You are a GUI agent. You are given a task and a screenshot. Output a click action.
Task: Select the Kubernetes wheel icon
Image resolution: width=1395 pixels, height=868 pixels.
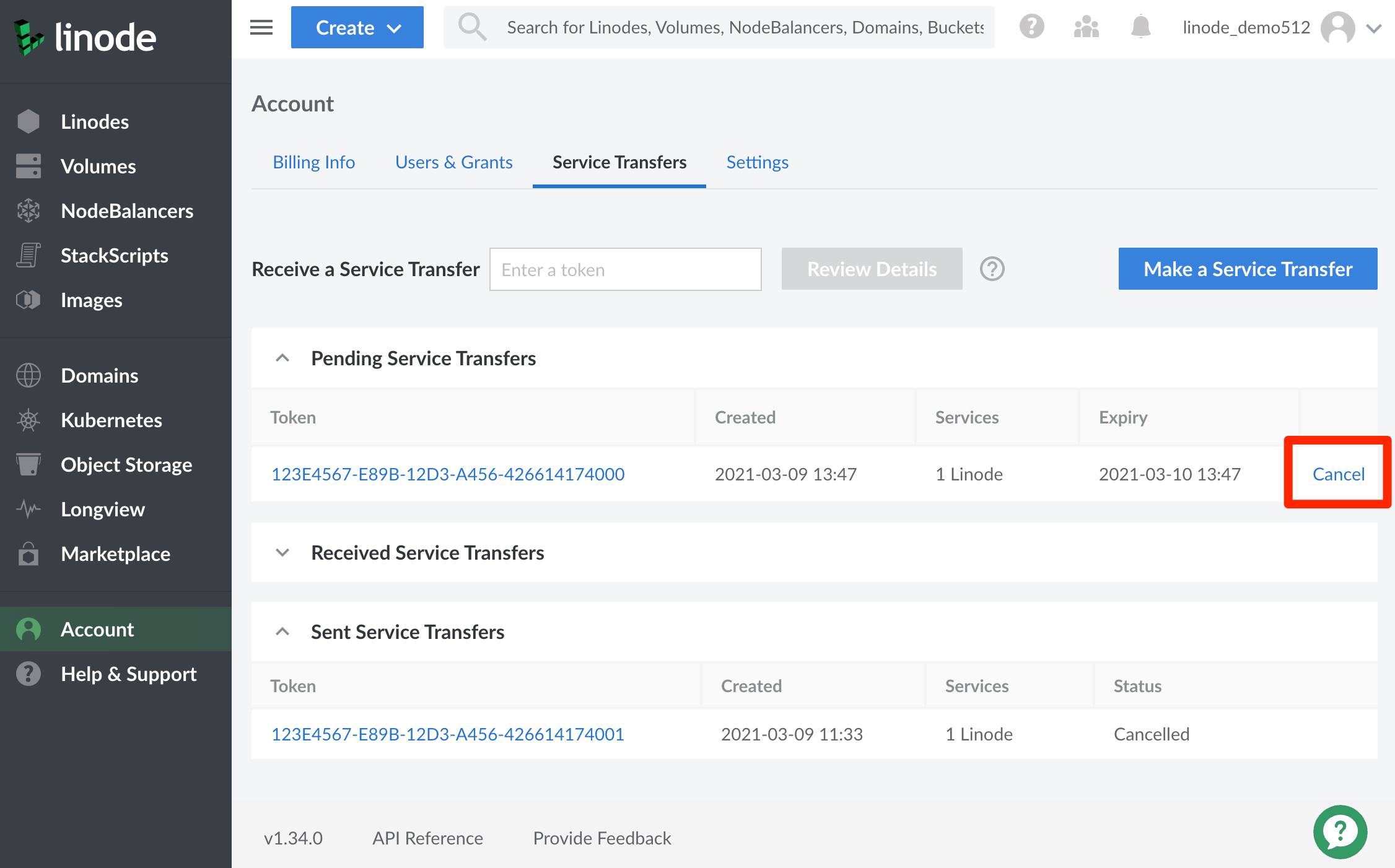(x=28, y=420)
